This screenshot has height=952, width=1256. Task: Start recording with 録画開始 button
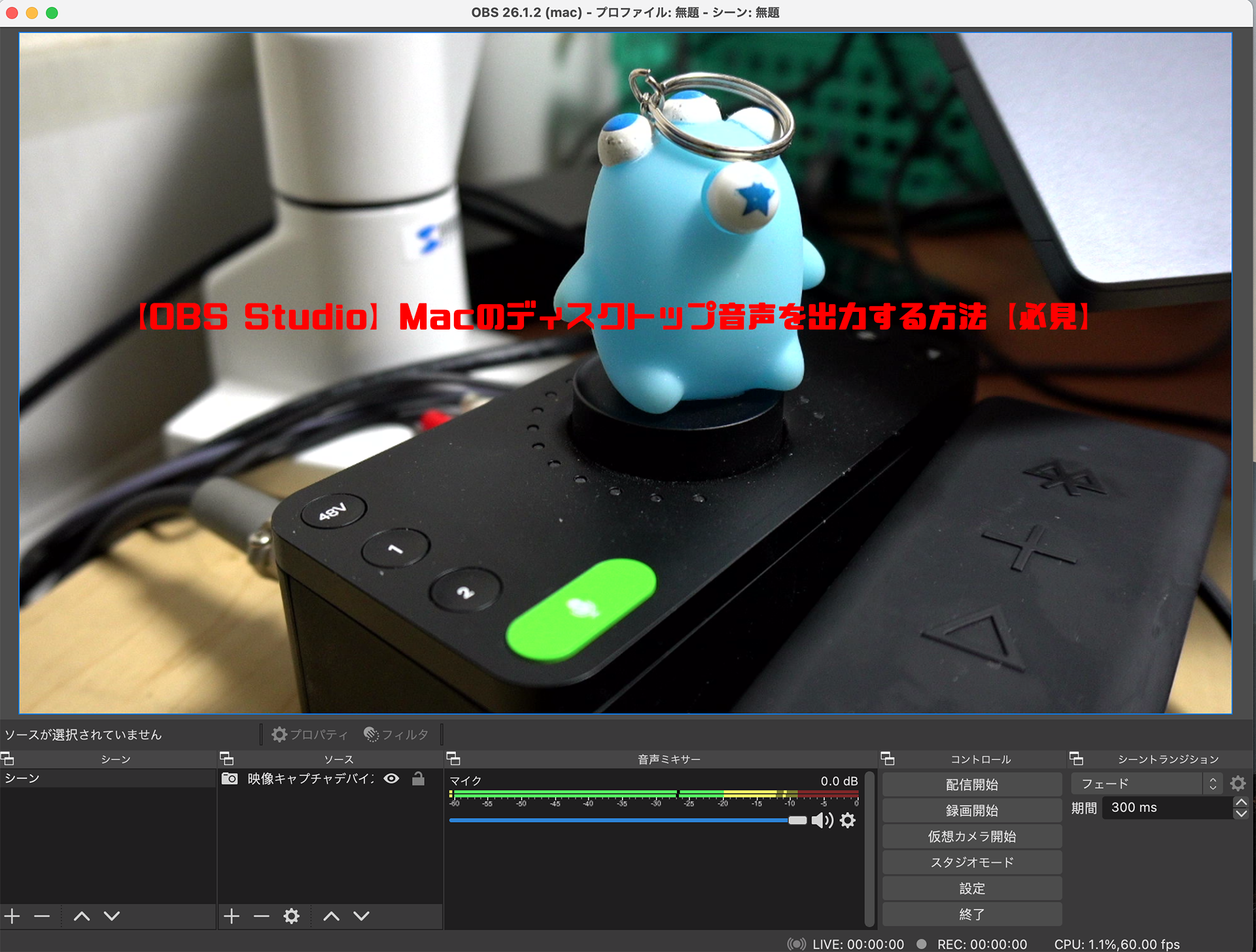972,811
